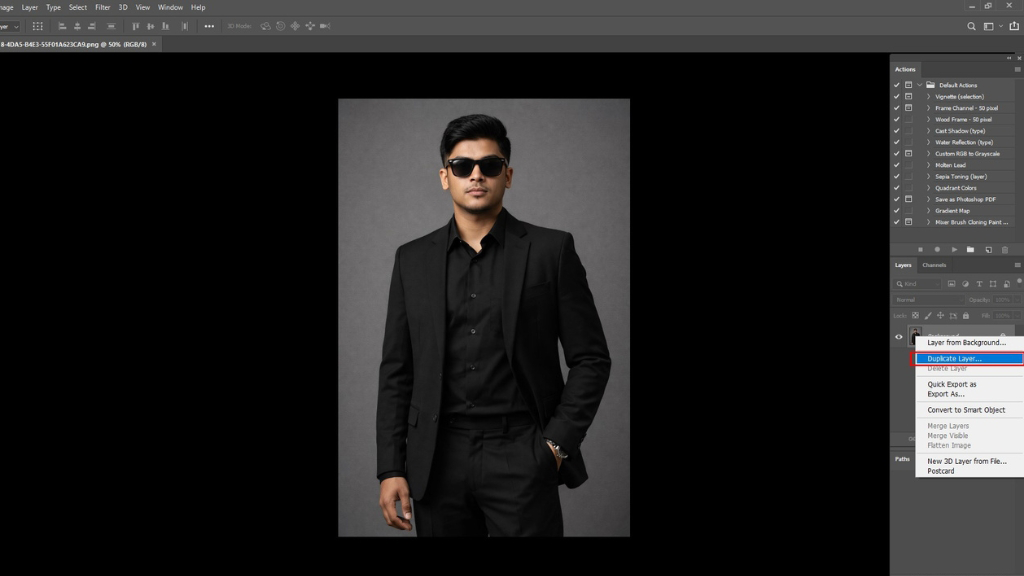The width and height of the screenshot is (1024, 576).
Task: Uncheck the Vignette (selection) action checkmark
Action: pyautogui.click(x=897, y=97)
